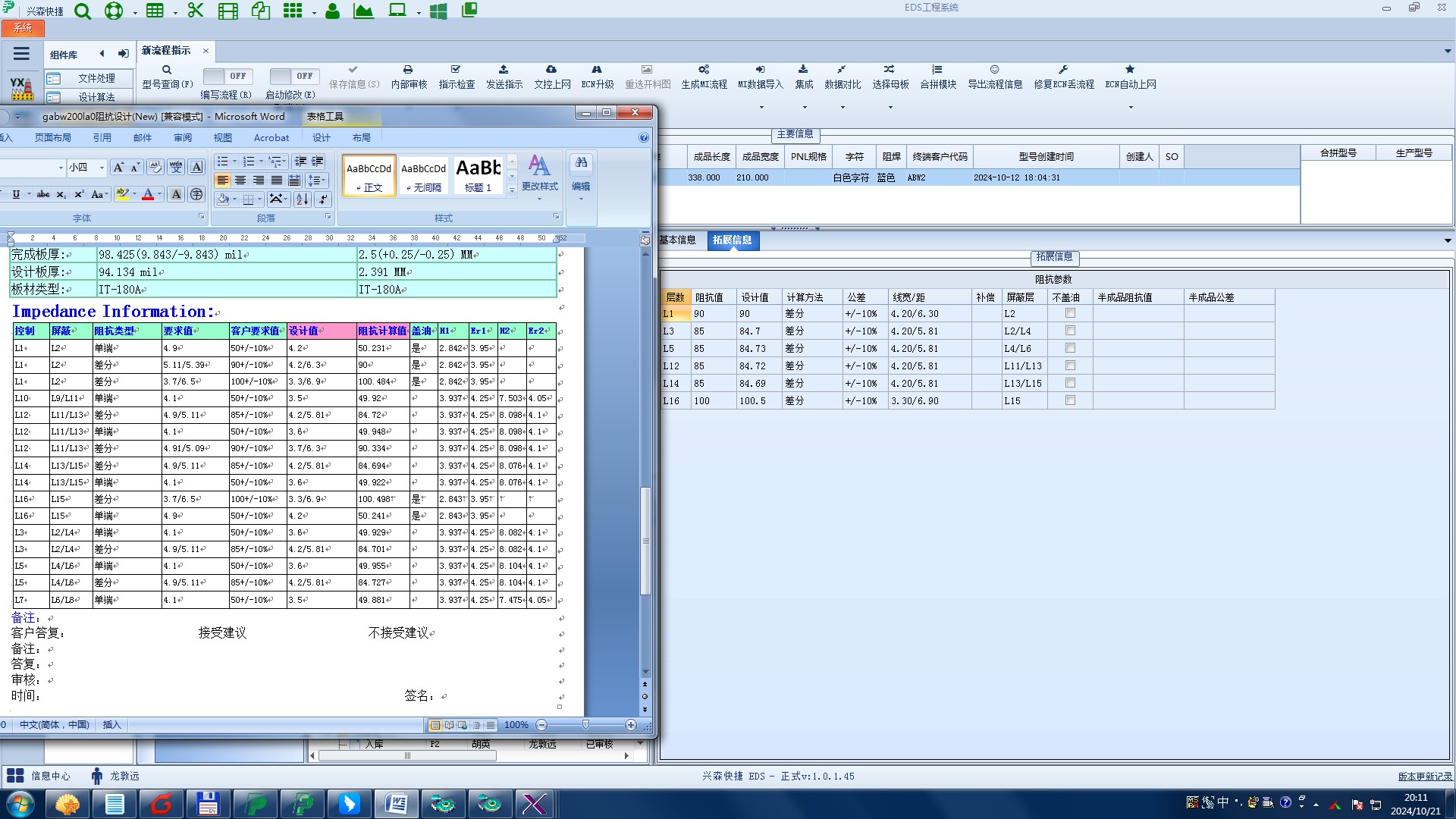Click Word's sort A-Z icon
The image size is (1456, 819).
tap(302, 199)
